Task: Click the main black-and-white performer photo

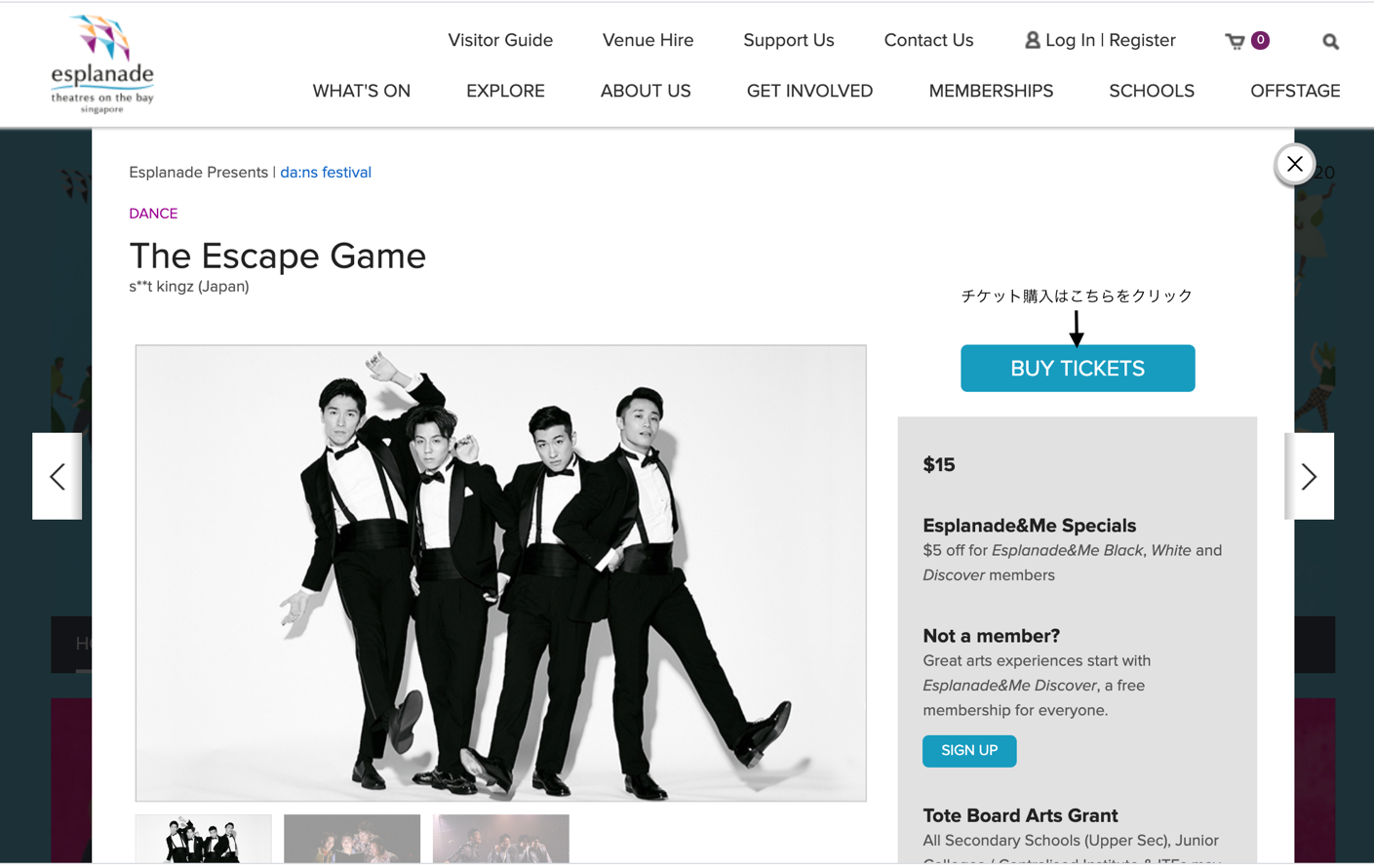Action: coord(501,573)
